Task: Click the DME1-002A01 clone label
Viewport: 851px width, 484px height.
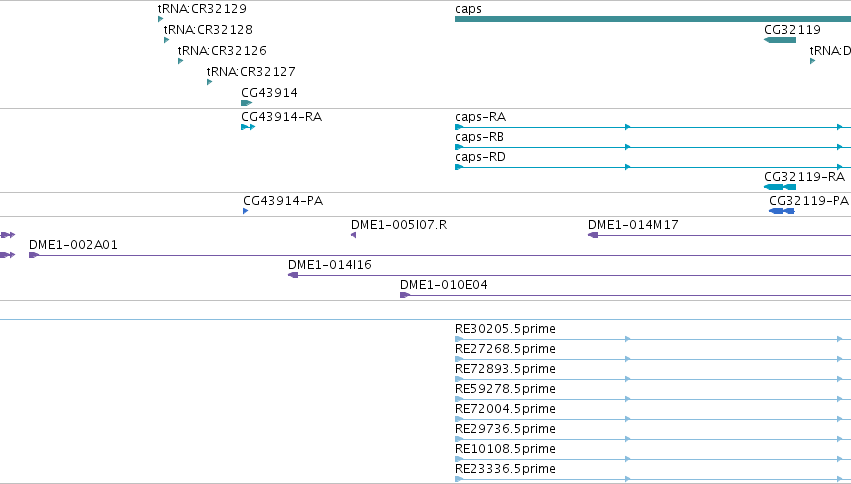Action: (x=73, y=245)
